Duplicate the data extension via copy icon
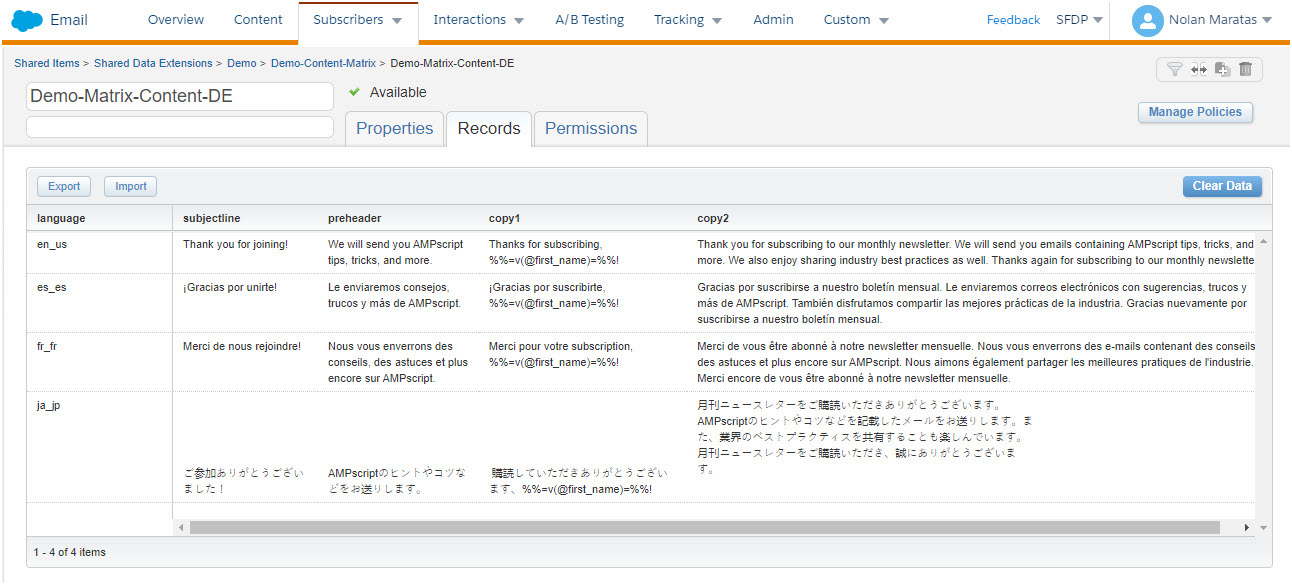The width and height of the screenshot is (1292, 585). click(x=1221, y=69)
